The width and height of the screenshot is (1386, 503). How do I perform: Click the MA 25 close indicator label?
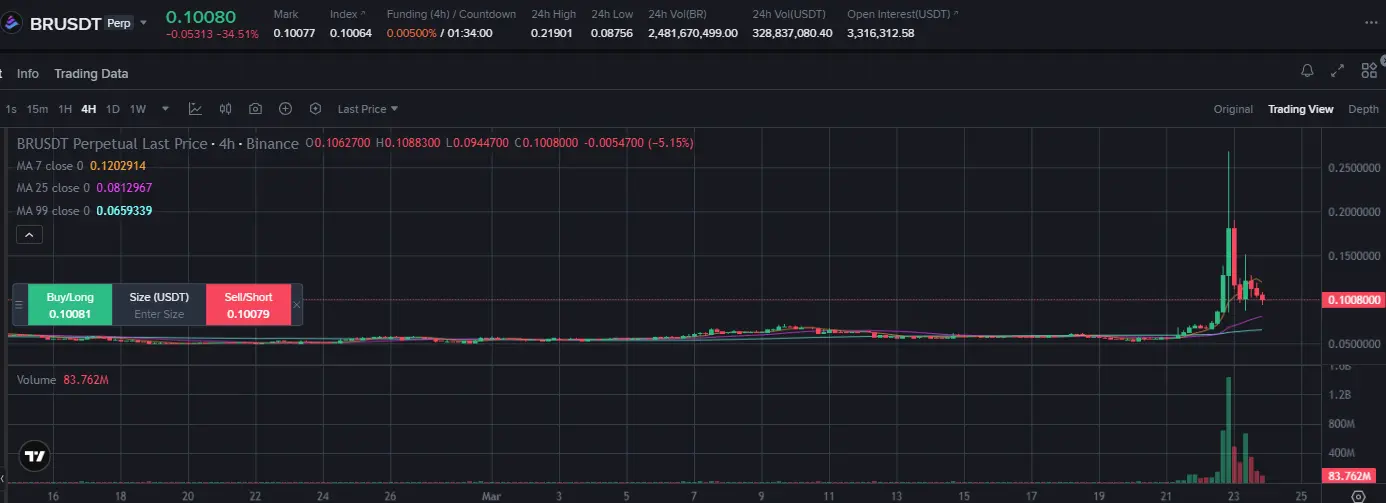pyautogui.click(x=53, y=188)
